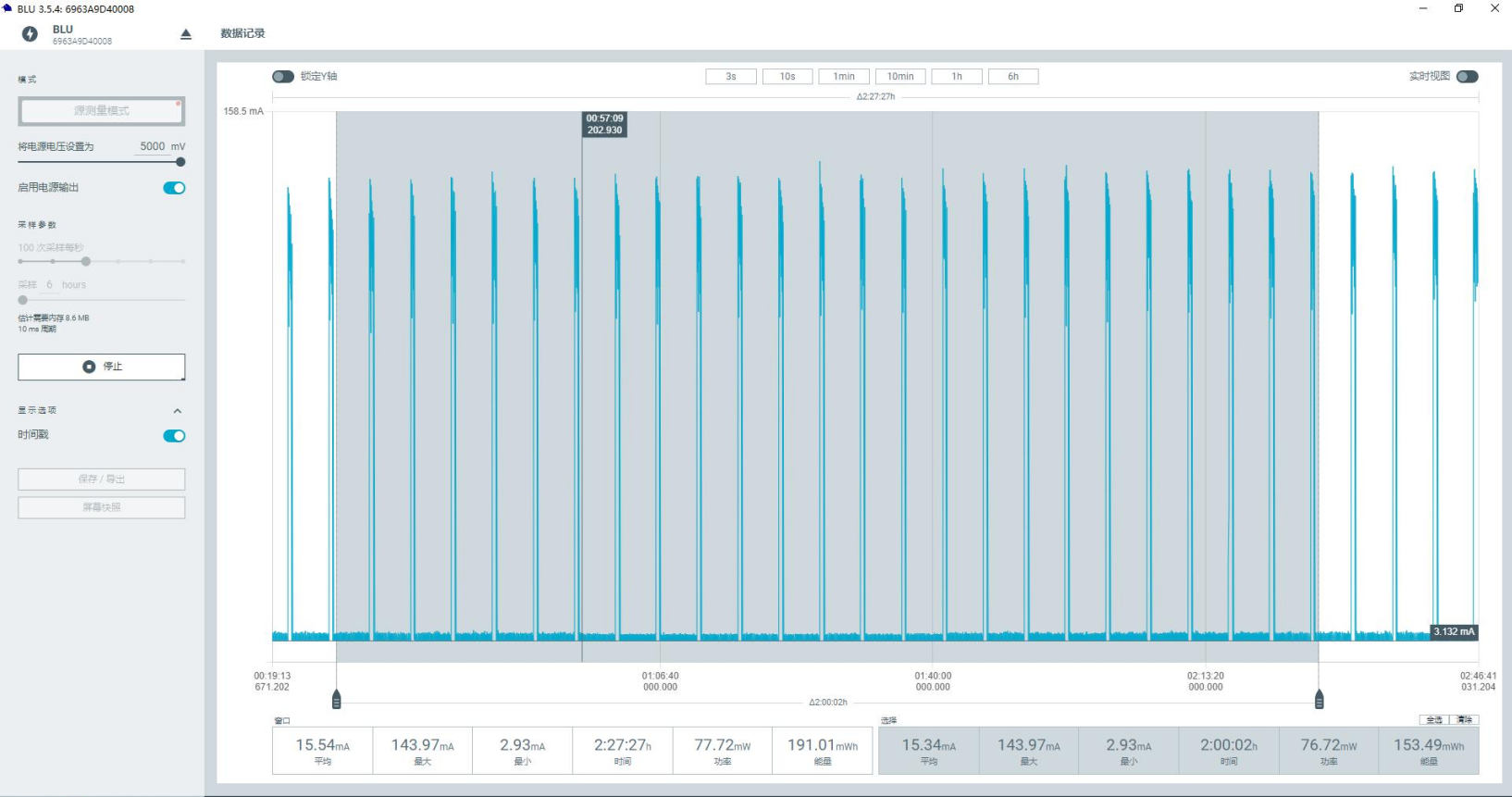Click the left selection handle below chart
This screenshot has width=1512, height=797.
click(336, 699)
